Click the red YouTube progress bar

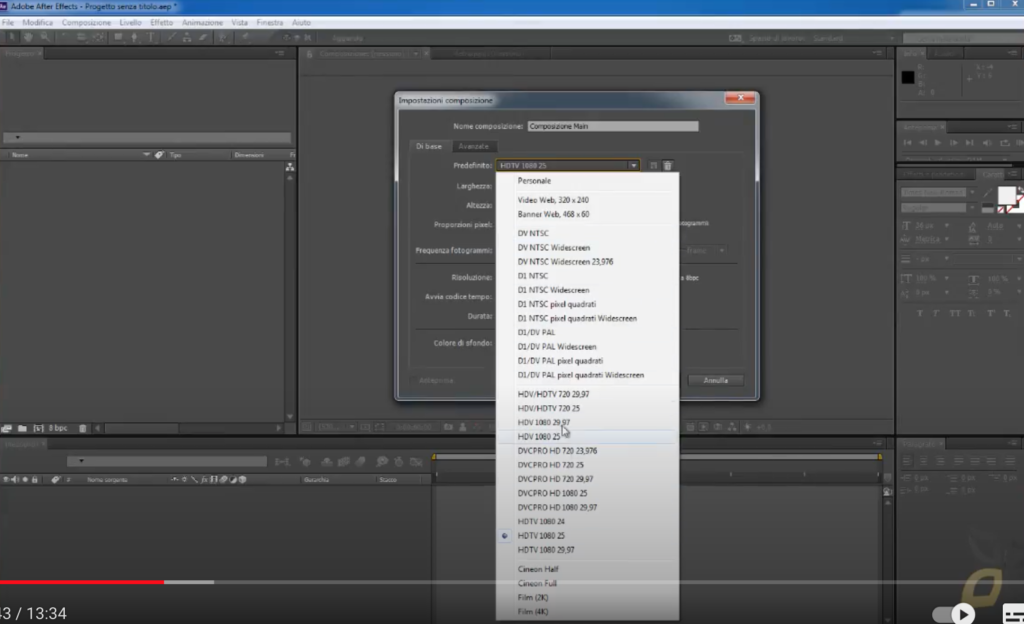[82, 582]
